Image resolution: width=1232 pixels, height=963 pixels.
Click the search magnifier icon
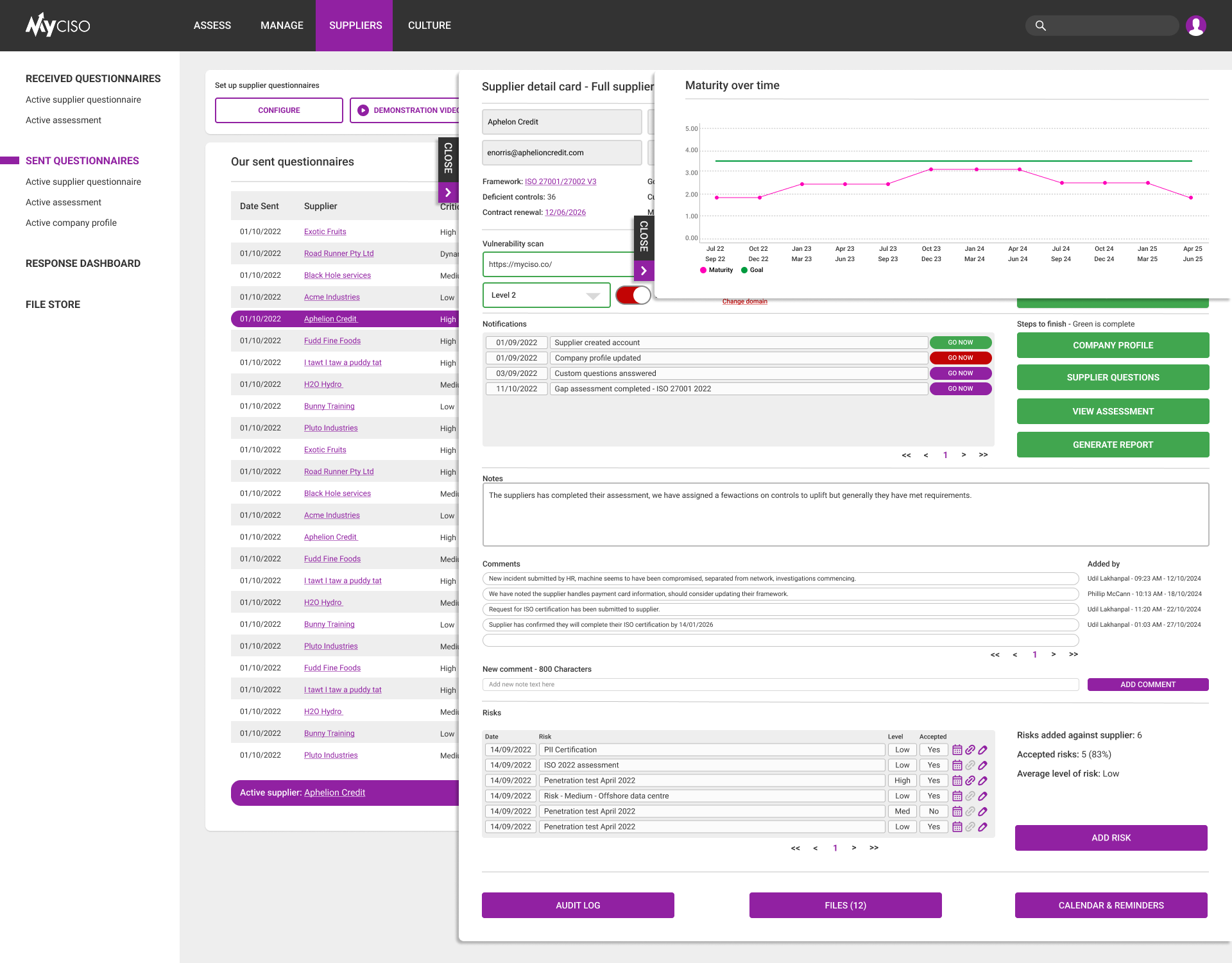[x=1041, y=26]
